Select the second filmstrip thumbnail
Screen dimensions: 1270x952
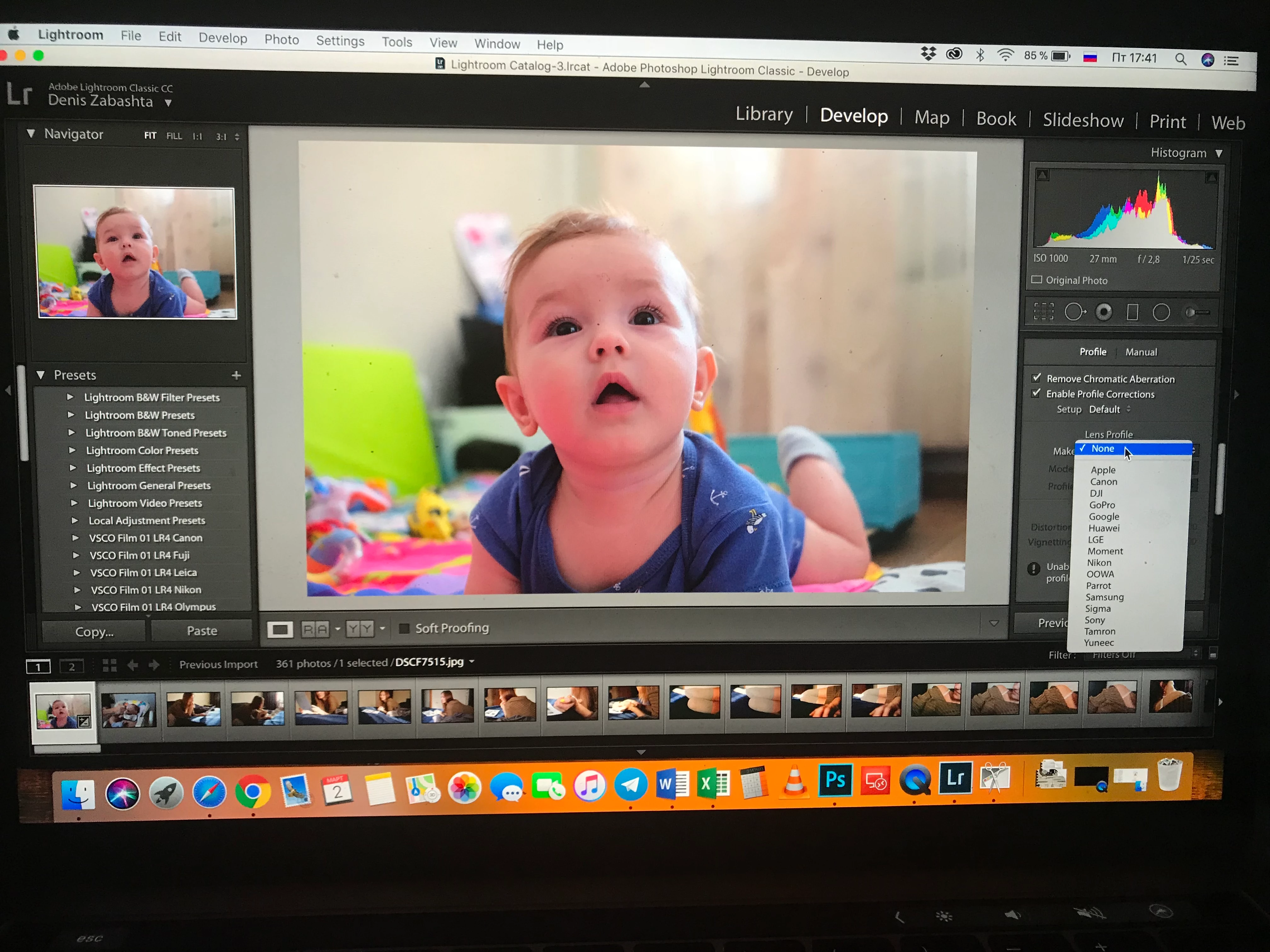pyautogui.click(x=129, y=710)
